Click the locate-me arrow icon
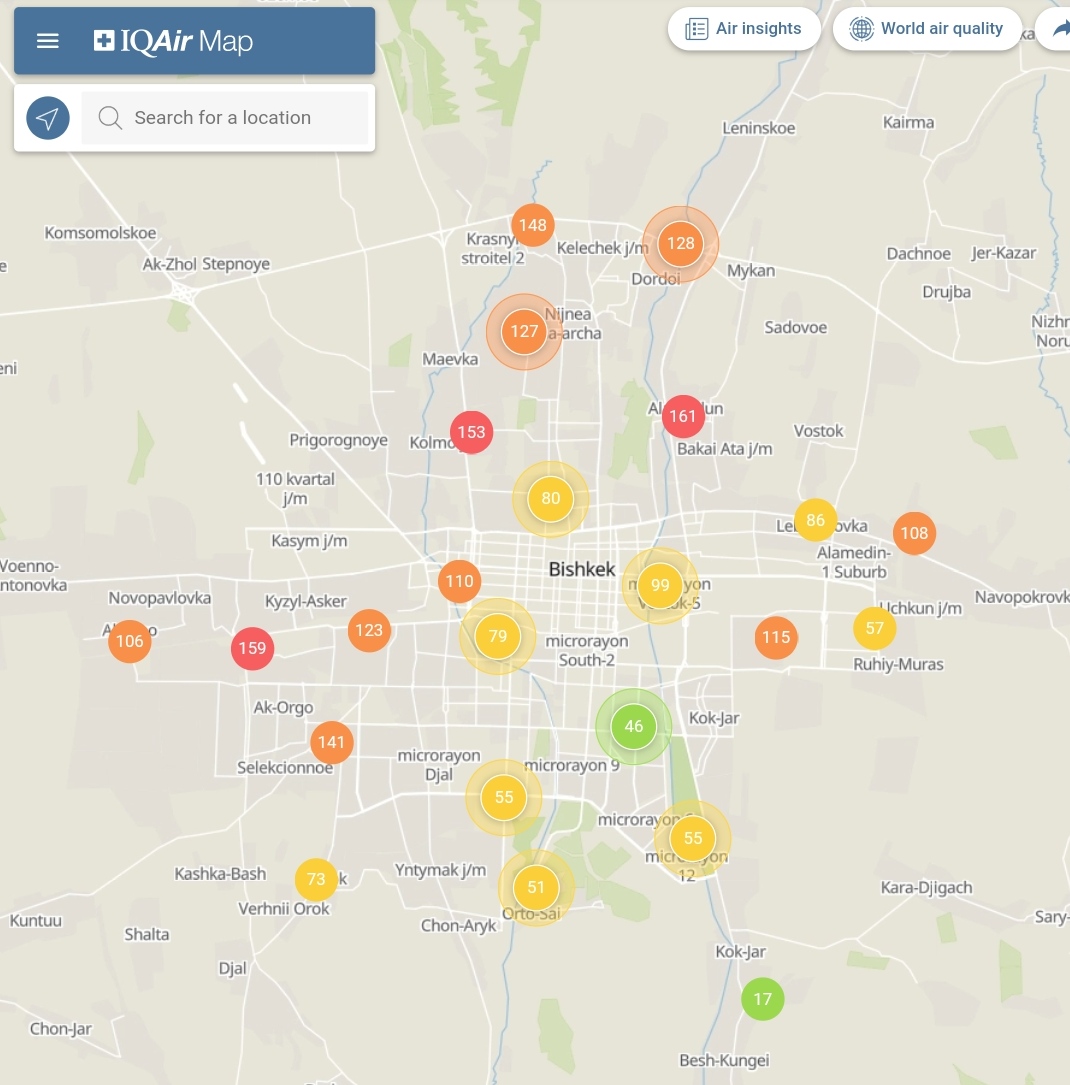 (48, 118)
